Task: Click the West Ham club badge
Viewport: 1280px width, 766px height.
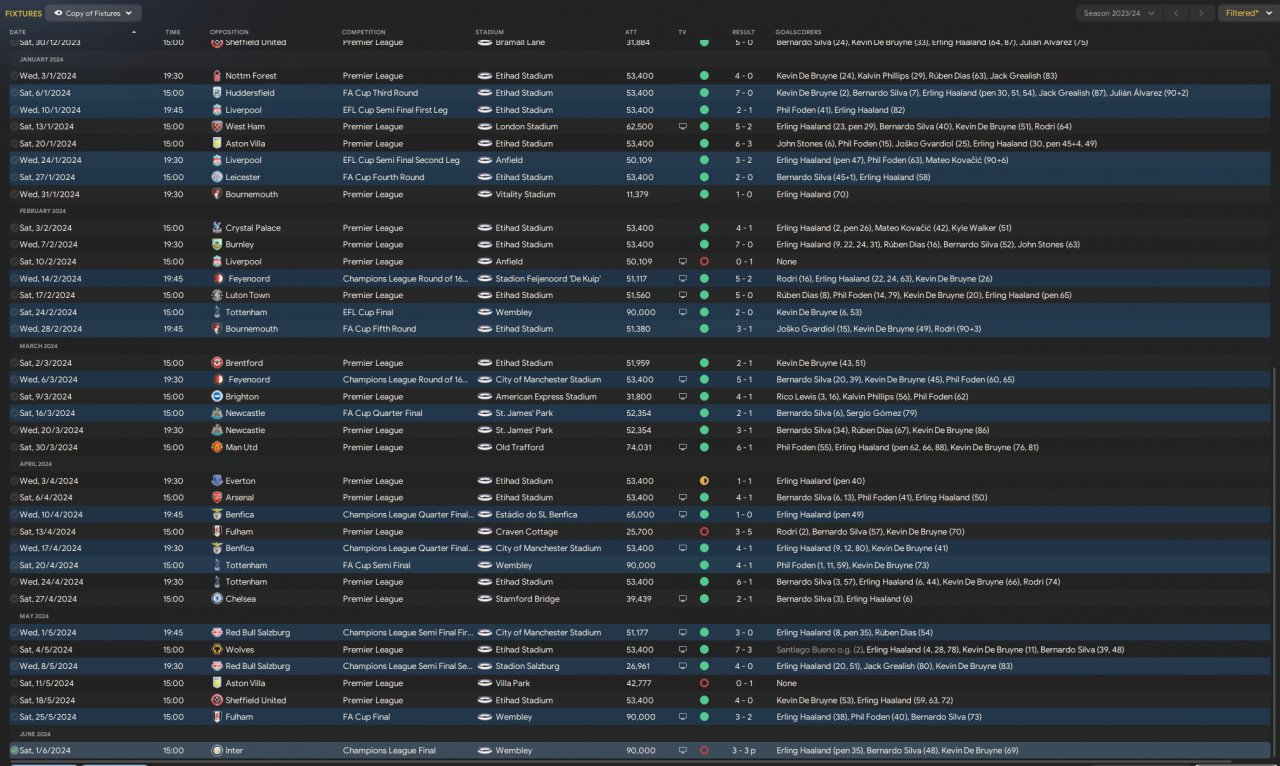Action: (217, 127)
